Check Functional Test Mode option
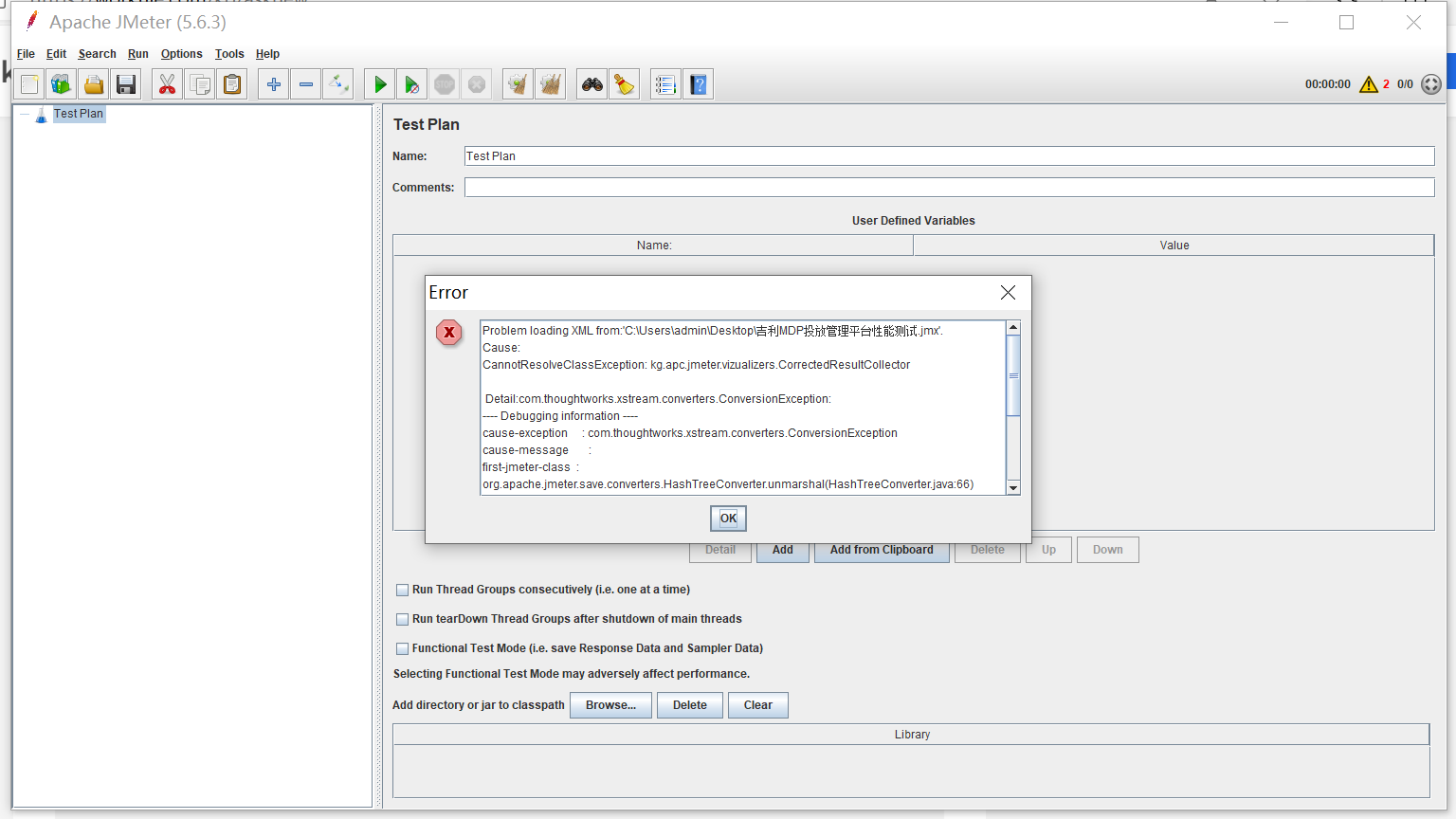This screenshot has height=819, width=1456. click(x=402, y=648)
